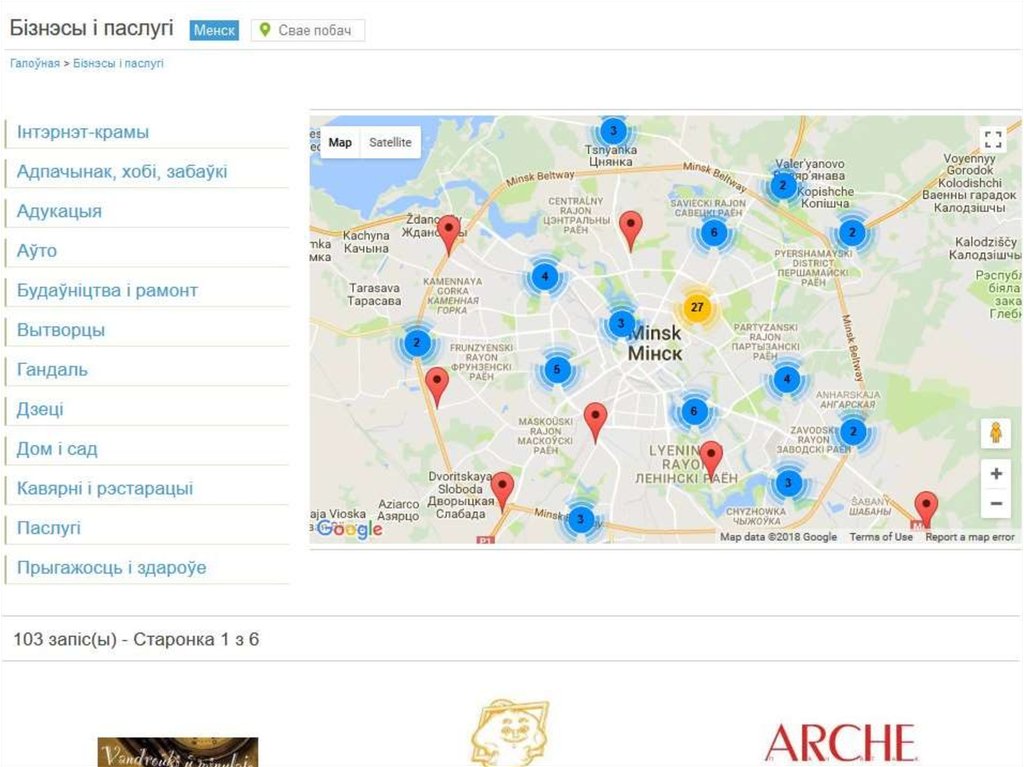
Task: Click the Street View pegman icon
Action: click(995, 433)
